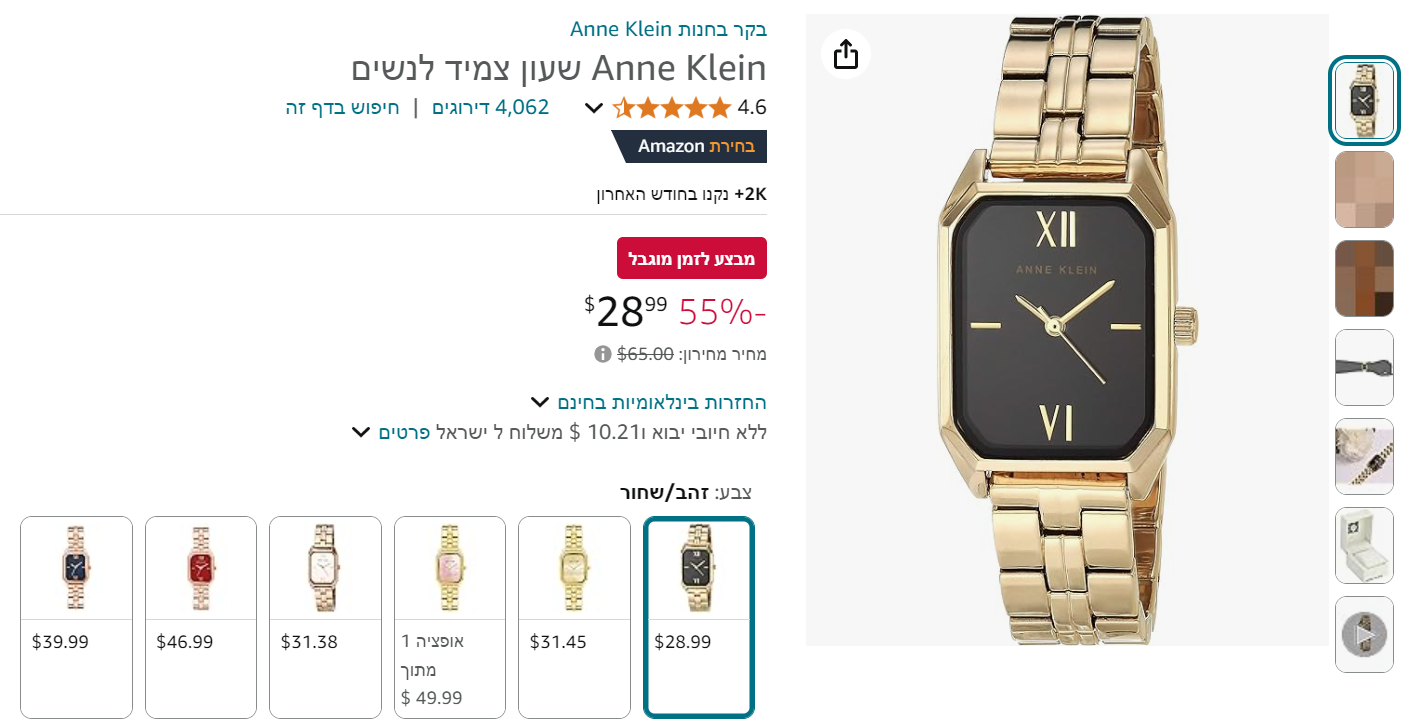
Task: Select the white gift box thumbnail
Action: tap(1364, 545)
